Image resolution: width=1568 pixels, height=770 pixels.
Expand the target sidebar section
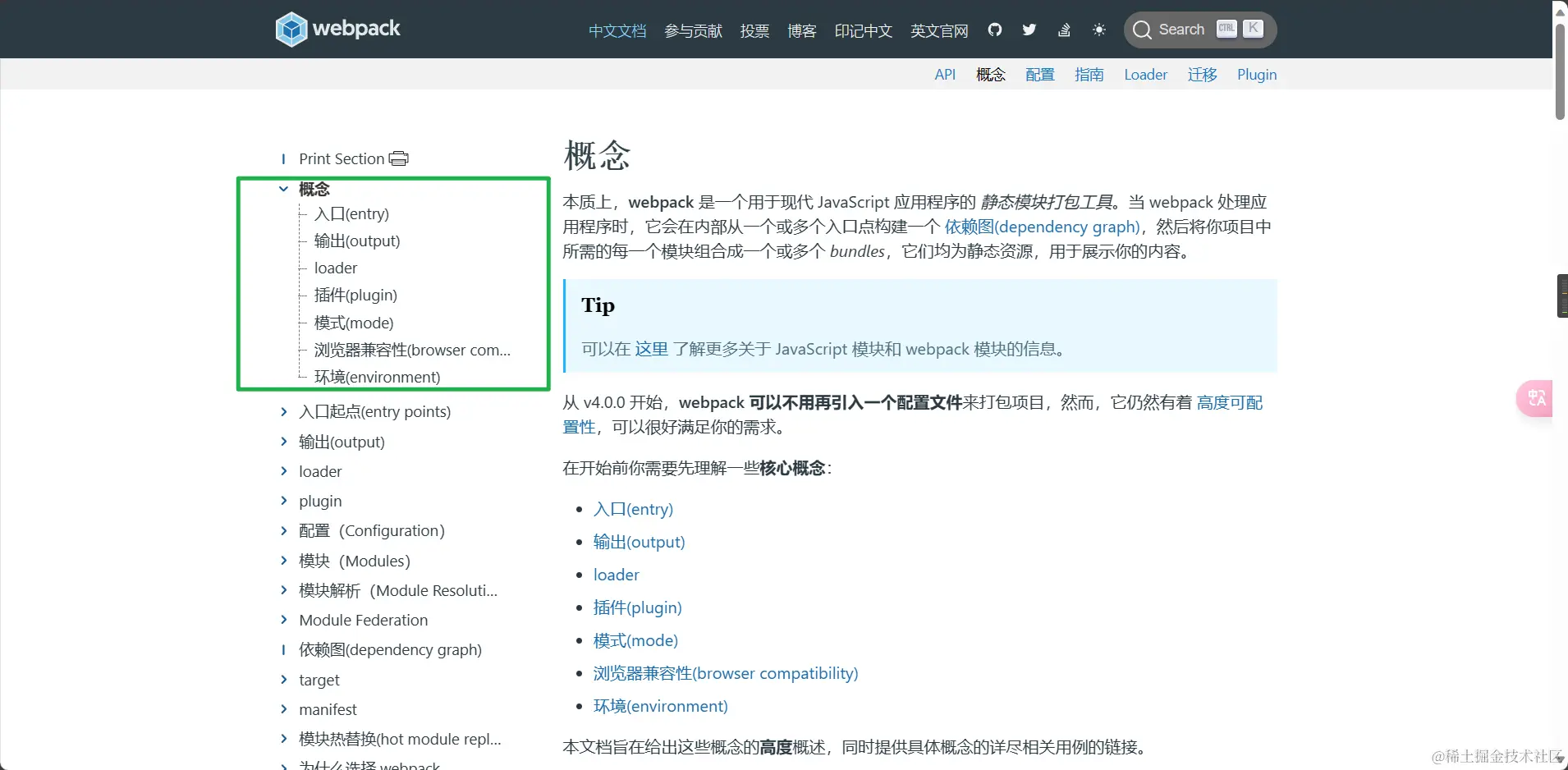pos(283,680)
